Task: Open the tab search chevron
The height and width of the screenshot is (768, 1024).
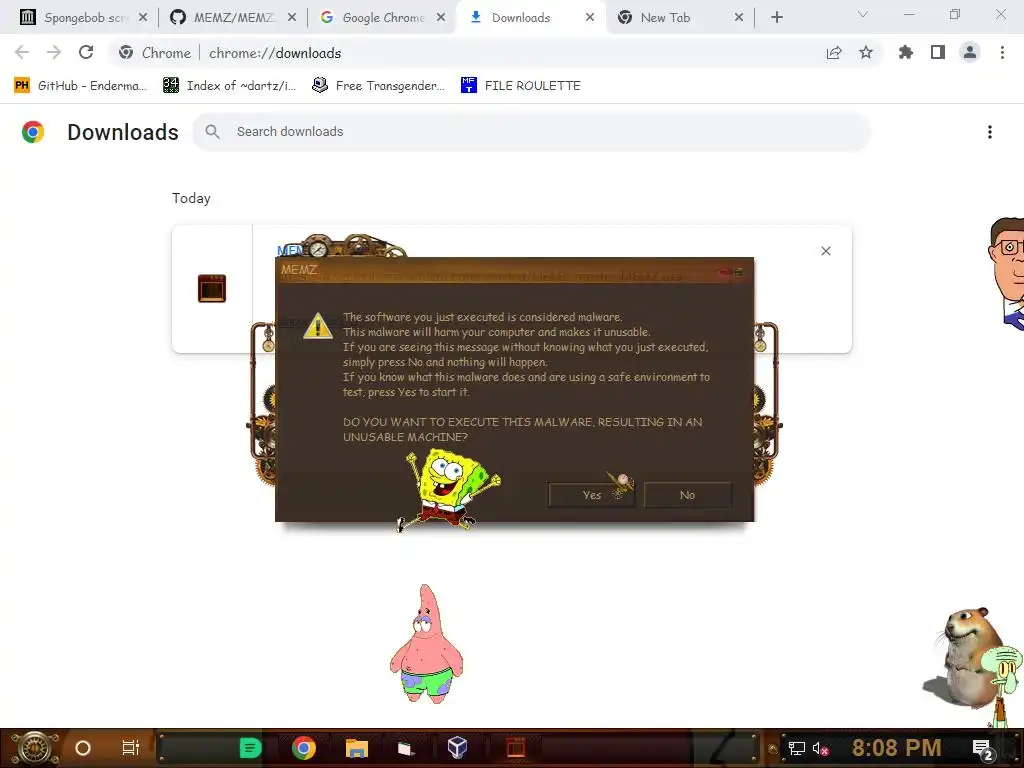Action: 863,14
